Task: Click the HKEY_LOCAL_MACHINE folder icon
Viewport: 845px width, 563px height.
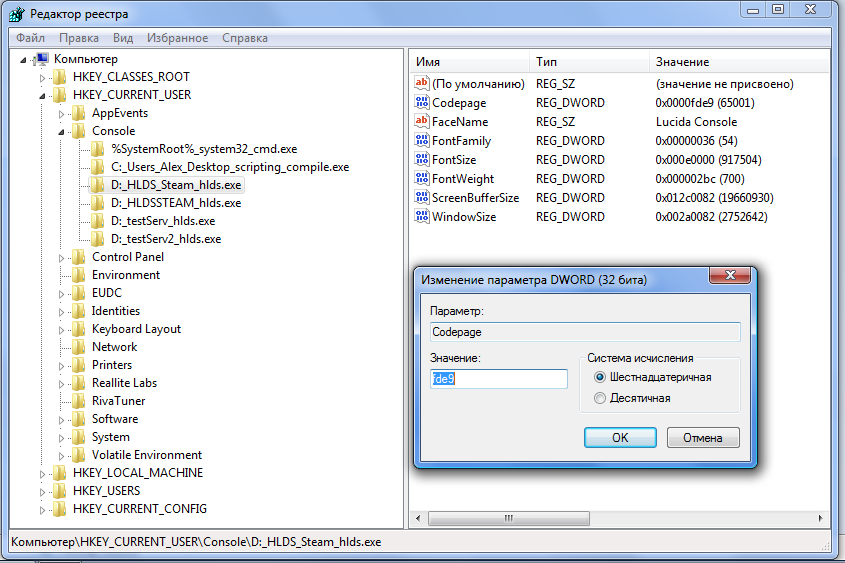Action: point(60,473)
